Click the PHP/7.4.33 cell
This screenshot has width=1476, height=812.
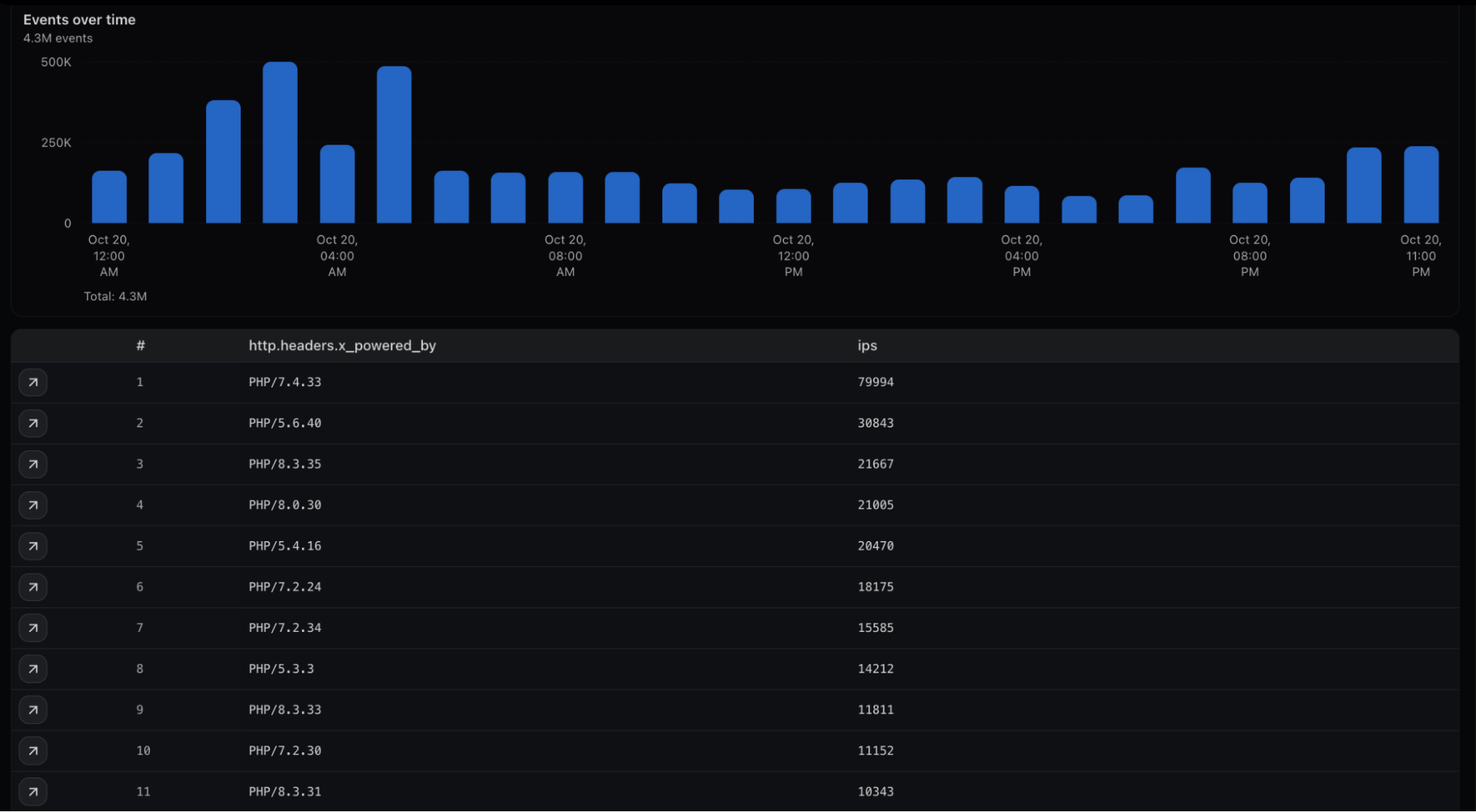point(285,382)
